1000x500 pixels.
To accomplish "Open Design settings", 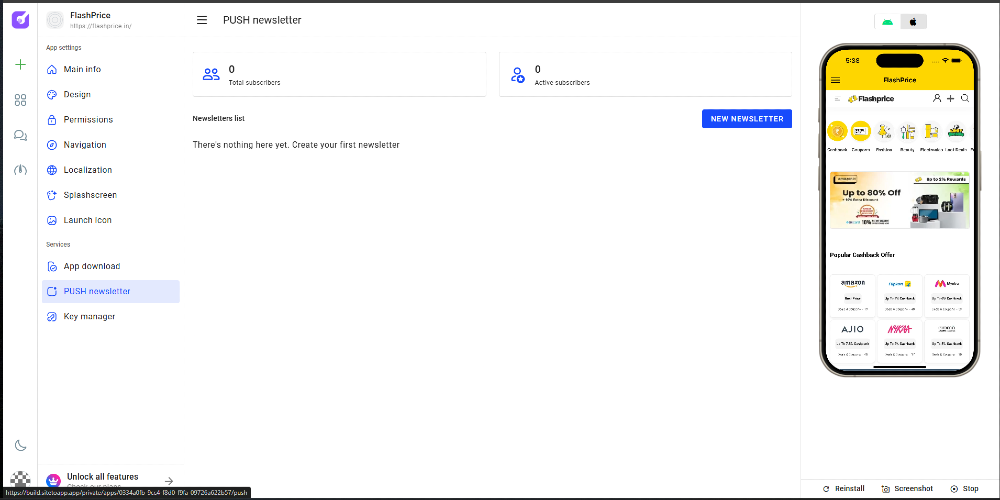I will point(111,94).
